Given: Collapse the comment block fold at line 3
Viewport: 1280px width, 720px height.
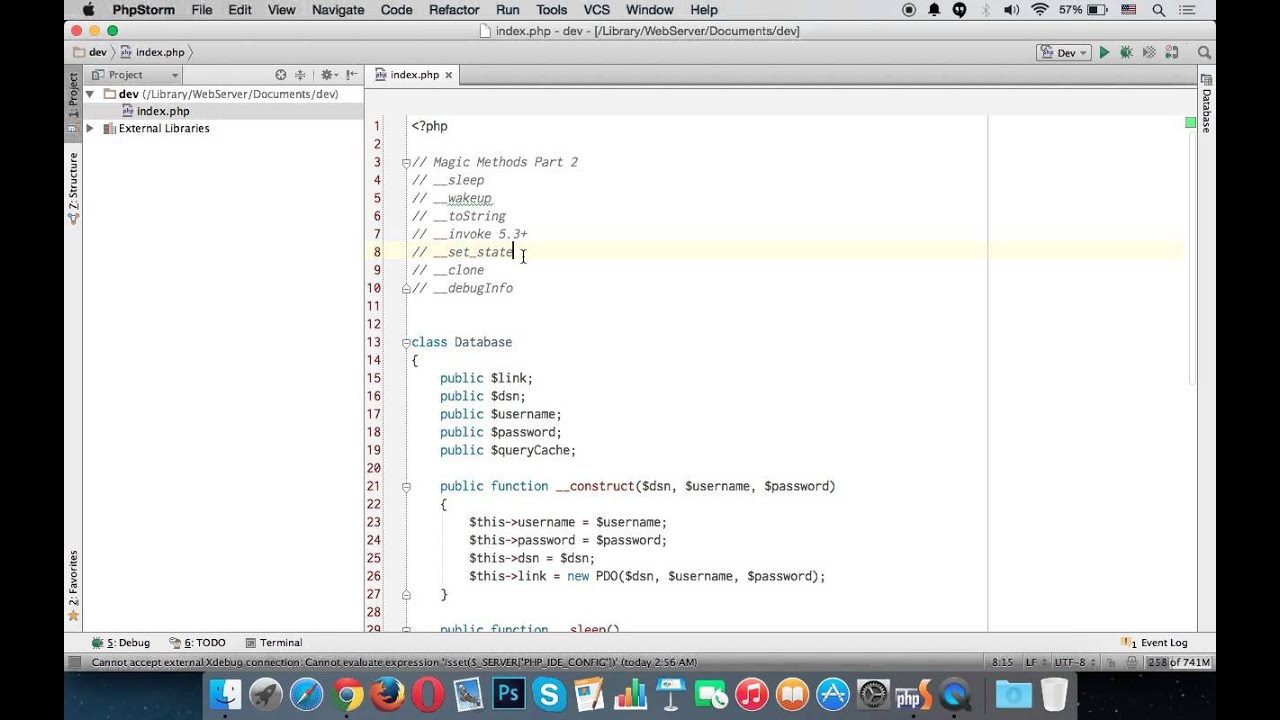Looking at the screenshot, I should [406, 162].
